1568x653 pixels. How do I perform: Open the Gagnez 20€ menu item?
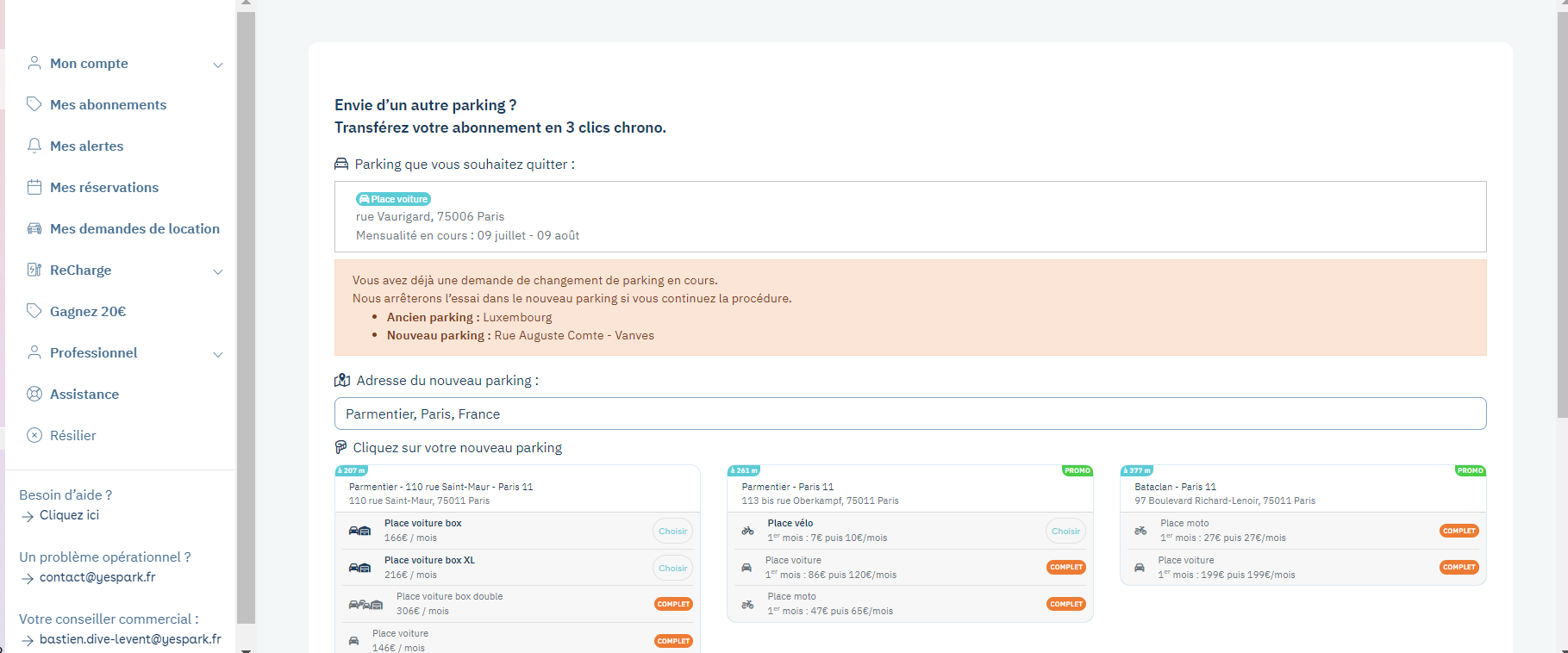click(x=88, y=311)
